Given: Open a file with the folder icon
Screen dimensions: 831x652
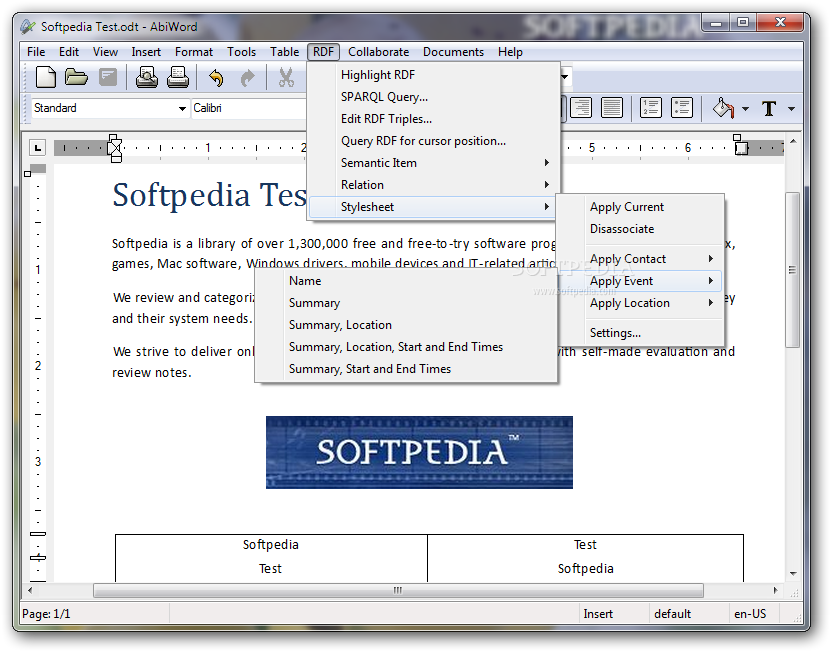Looking at the screenshot, I should tap(76, 77).
